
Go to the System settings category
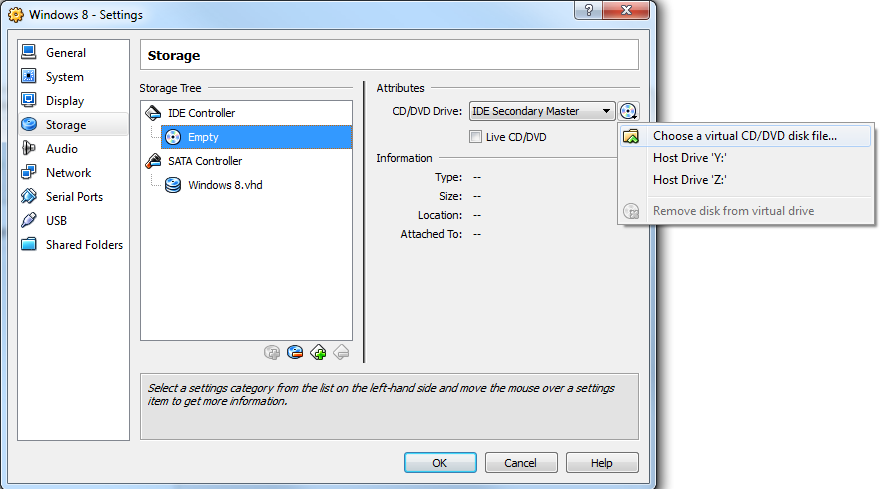point(64,77)
